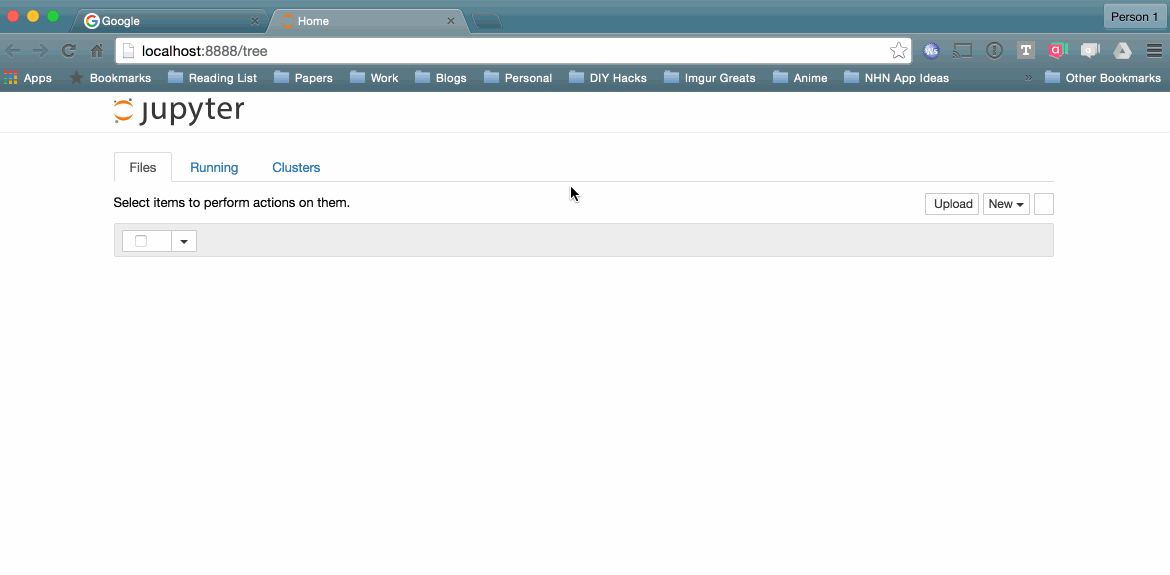Open the Apps grid shortcut
The width and height of the screenshot is (1170, 575).
point(28,78)
